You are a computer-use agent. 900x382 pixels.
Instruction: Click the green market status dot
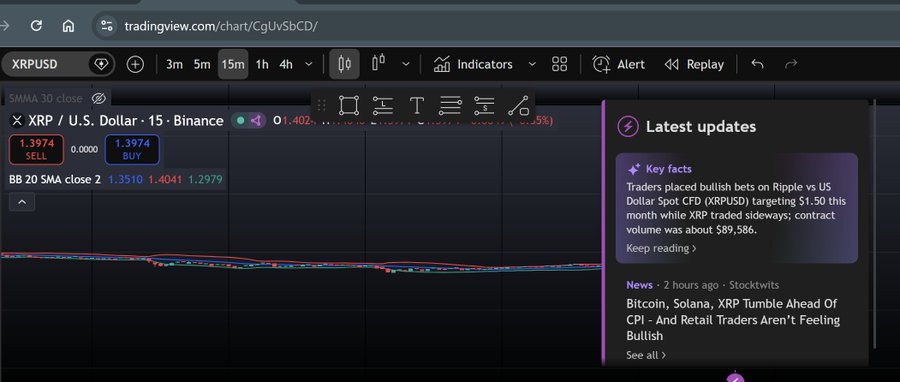240,120
